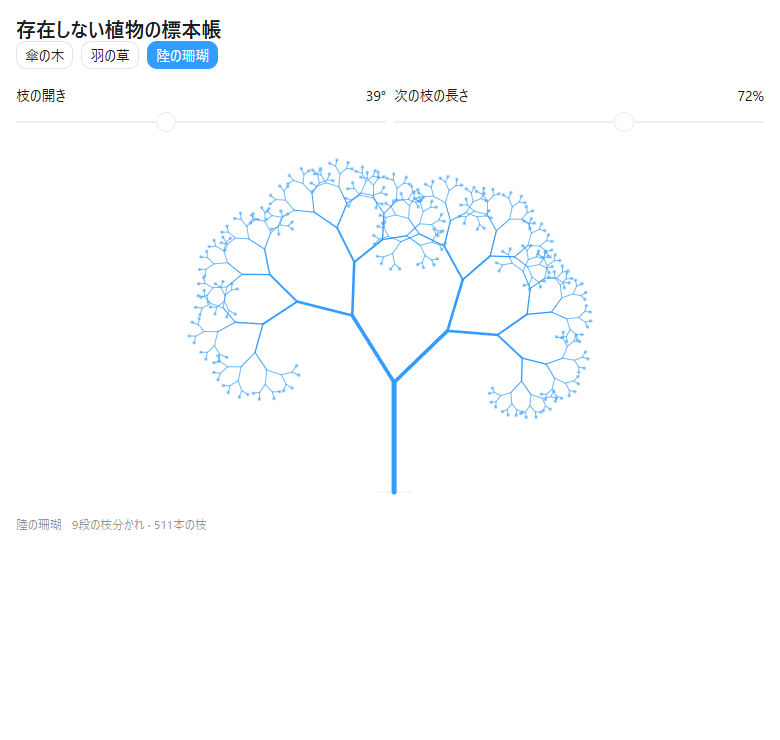Click the 次の枝の長さ track right of its handle
This screenshot has height=740, width=780.
[698, 122]
